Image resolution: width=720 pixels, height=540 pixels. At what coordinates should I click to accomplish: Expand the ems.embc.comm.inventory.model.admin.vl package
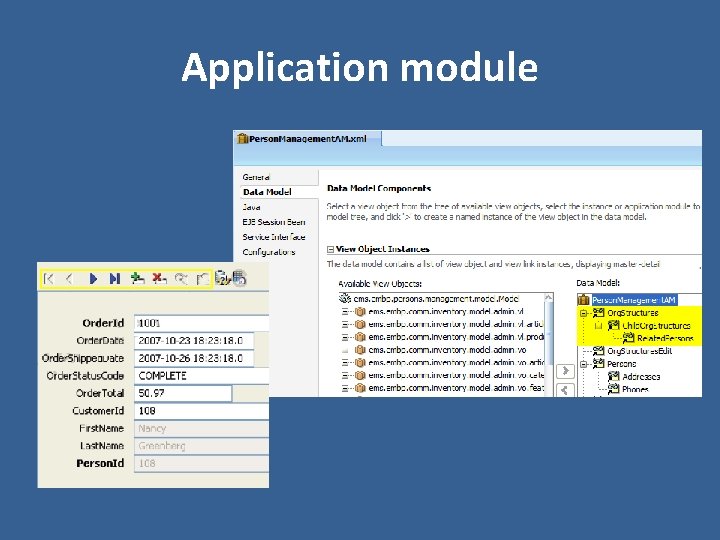pos(345,312)
